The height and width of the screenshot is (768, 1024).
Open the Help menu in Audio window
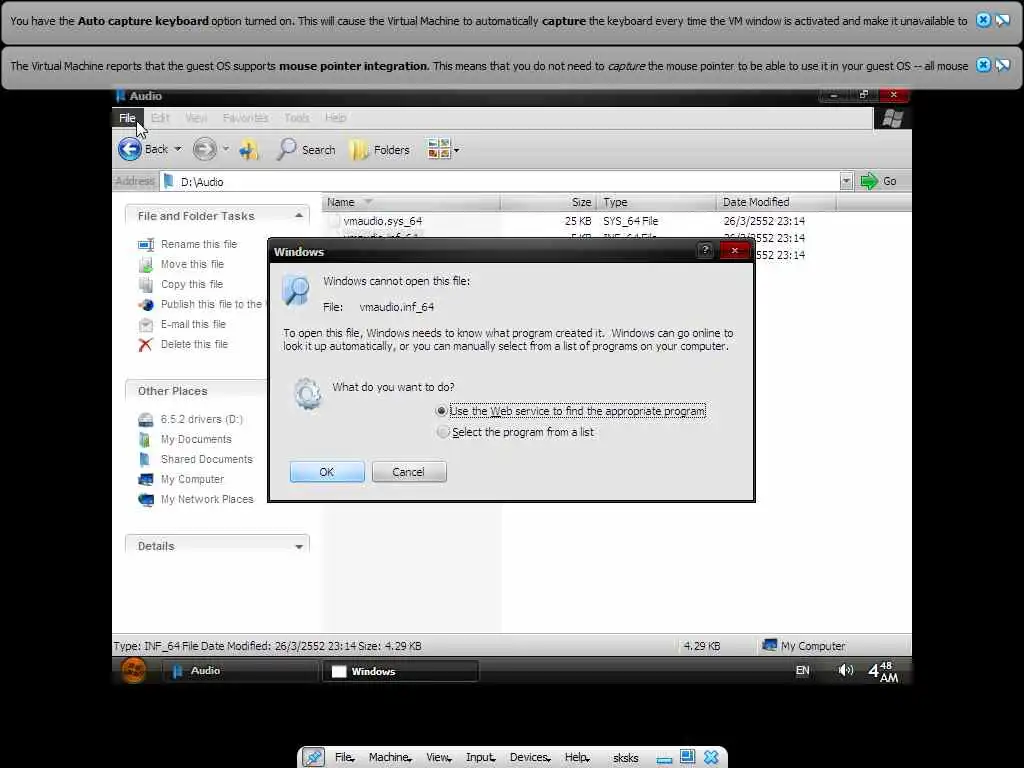tap(335, 118)
